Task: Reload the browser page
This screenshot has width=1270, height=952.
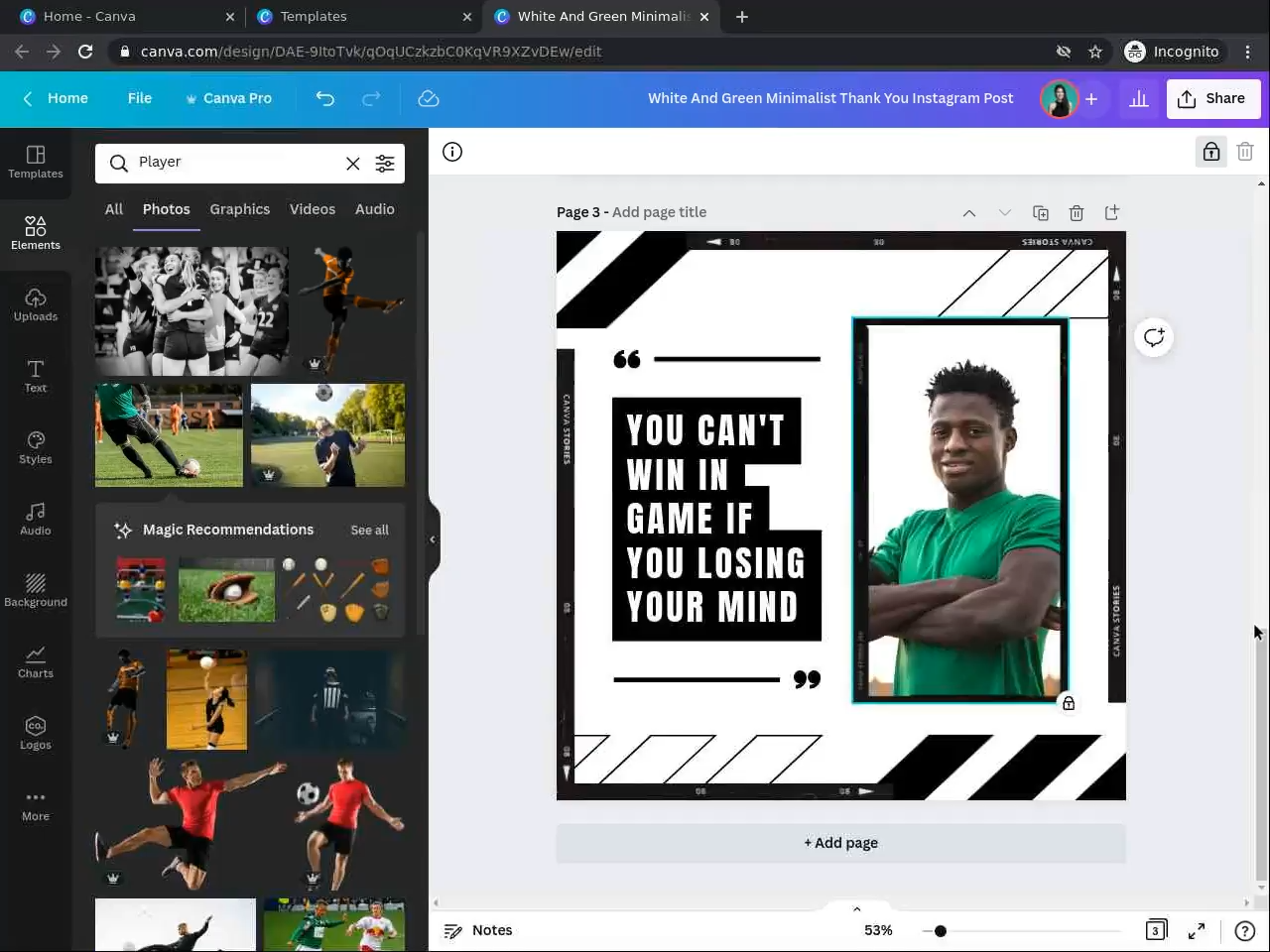Action: (x=85, y=52)
